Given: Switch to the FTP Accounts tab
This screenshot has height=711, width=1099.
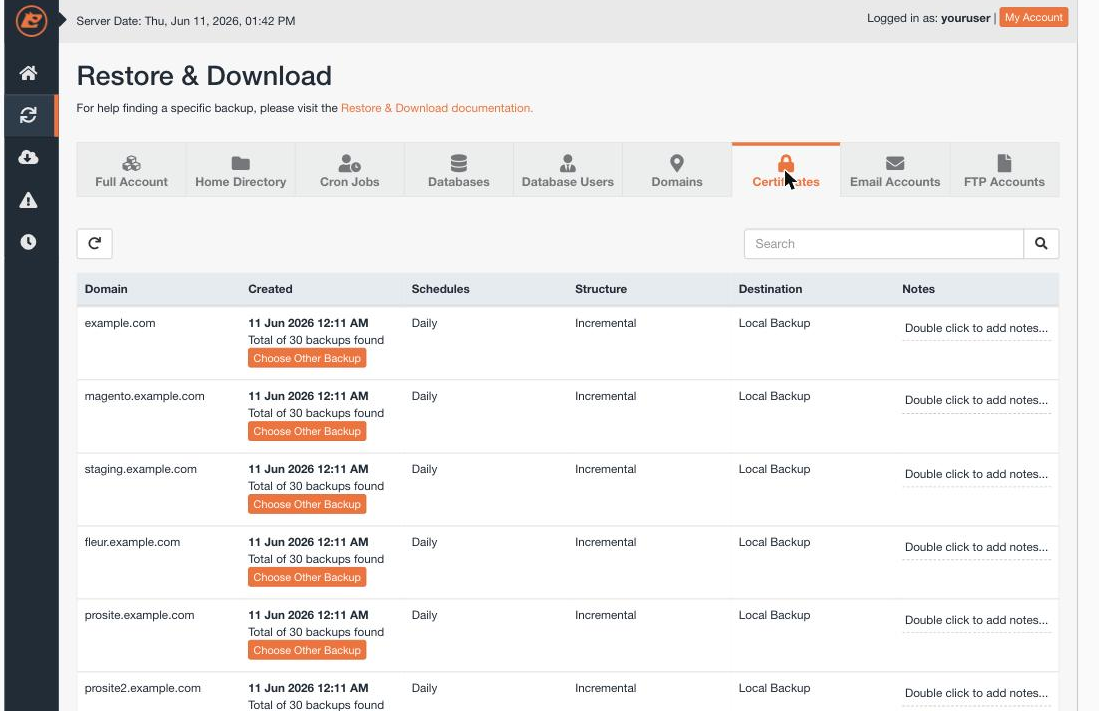Looking at the screenshot, I should tap(1004, 170).
